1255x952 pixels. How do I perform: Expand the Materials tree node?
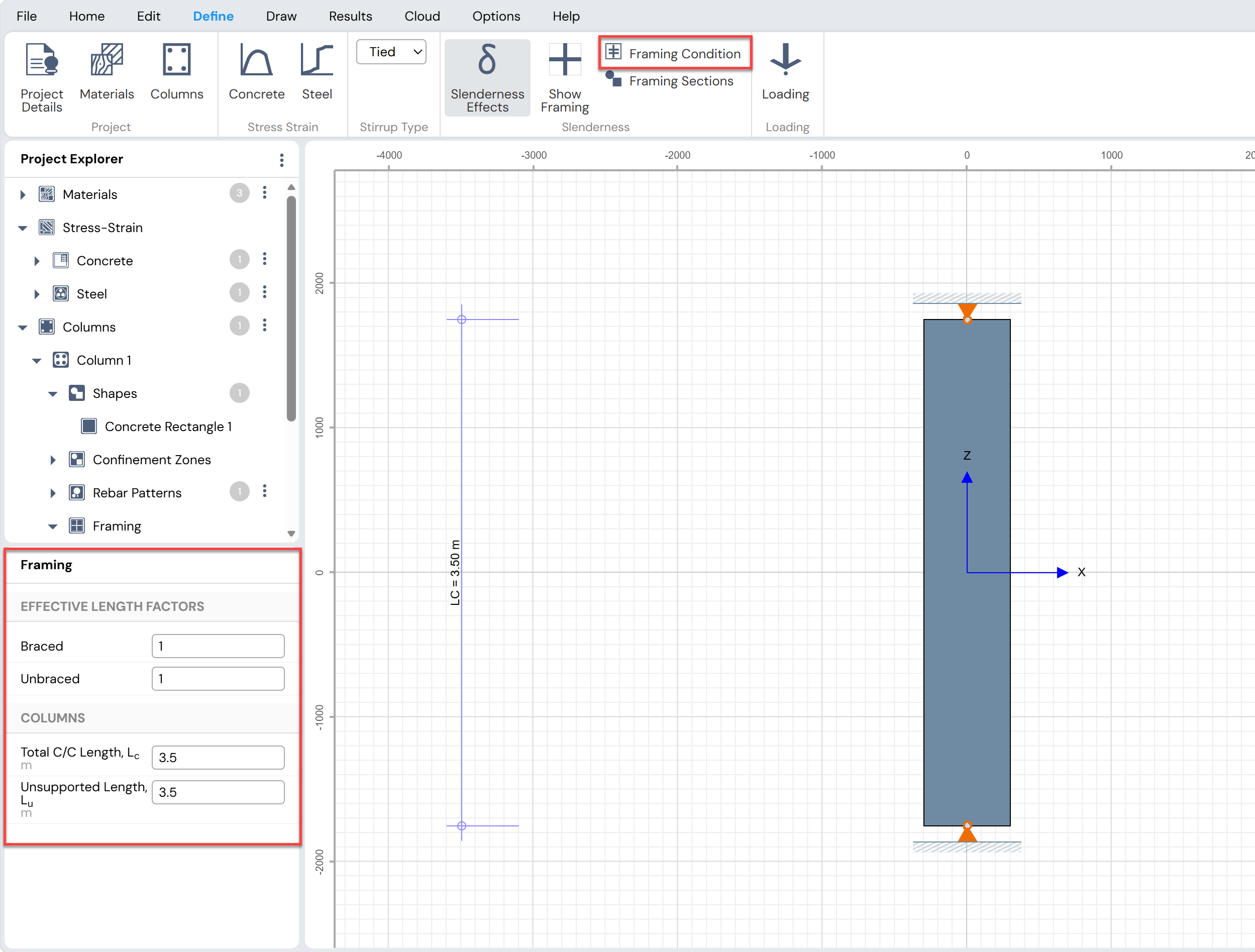23,194
